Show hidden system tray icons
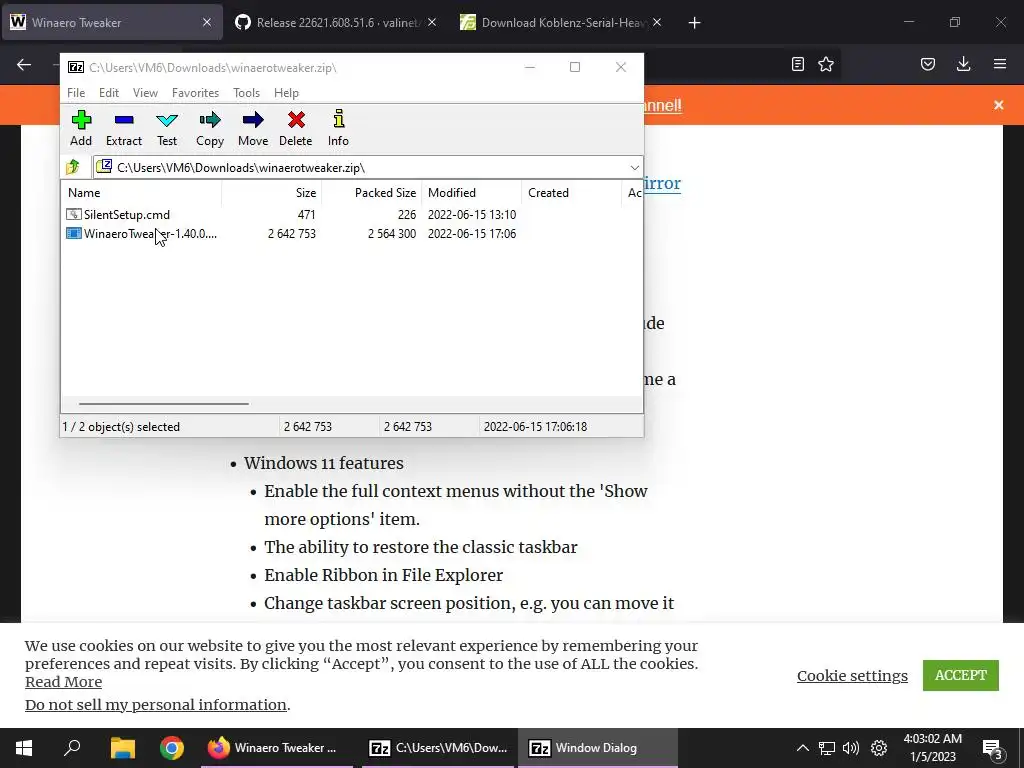Image resolution: width=1024 pixels, height=768 pixels. pyautogui.click(x=803, y=748)
